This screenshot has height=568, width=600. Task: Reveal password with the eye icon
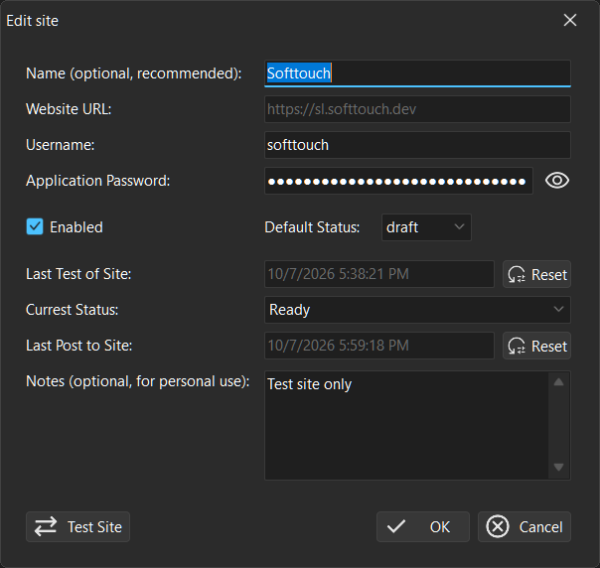click(x=557, y=181)
